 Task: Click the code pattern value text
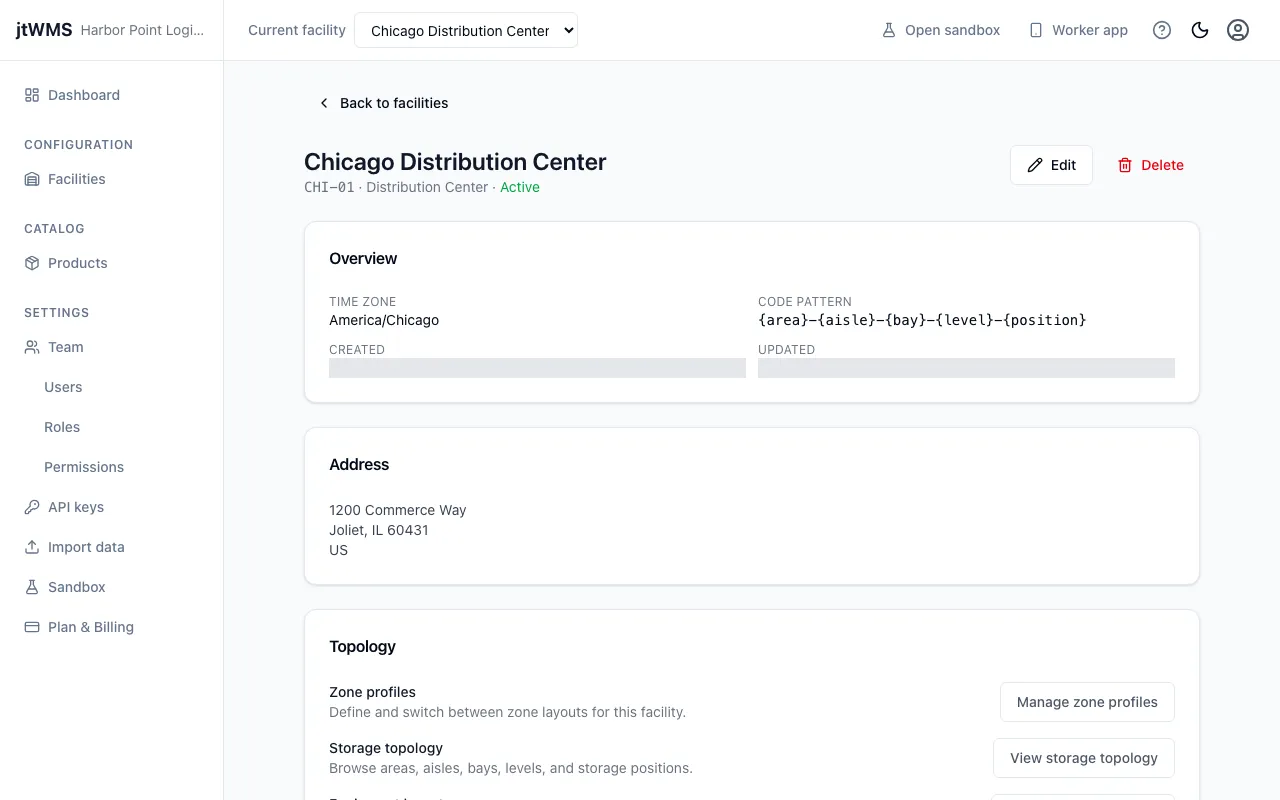click(x=922, y=320)
